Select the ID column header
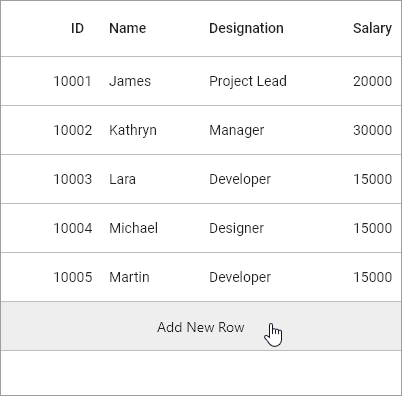The image size is (402, 396). [x=77, y=28]
